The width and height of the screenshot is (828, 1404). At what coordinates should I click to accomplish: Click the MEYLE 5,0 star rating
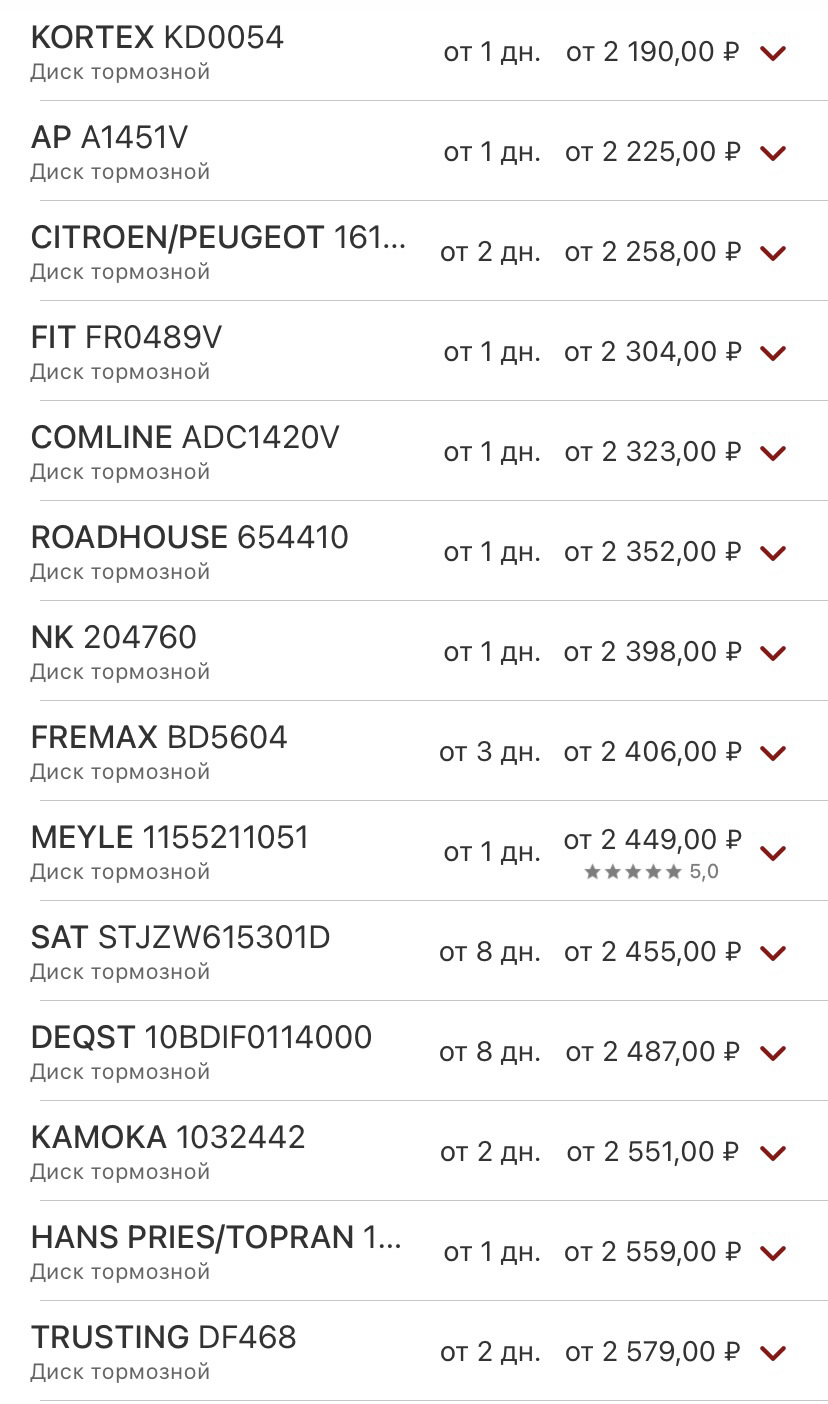point(651,872)
